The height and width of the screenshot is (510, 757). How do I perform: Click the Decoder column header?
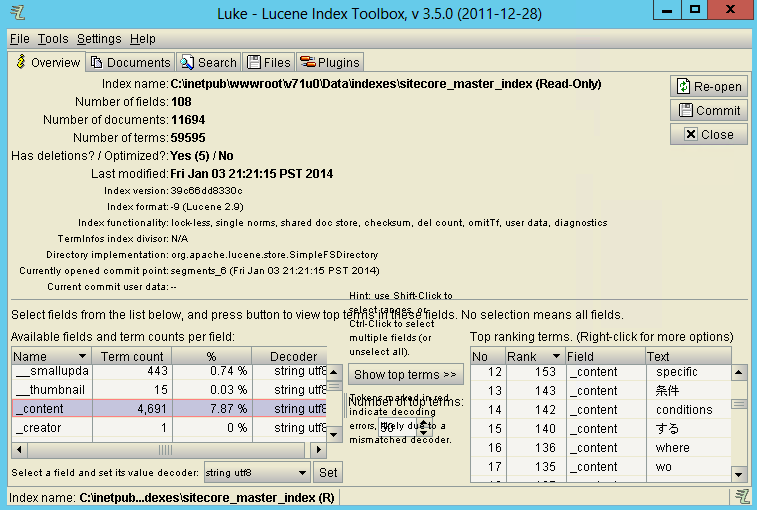coord(290,356)
